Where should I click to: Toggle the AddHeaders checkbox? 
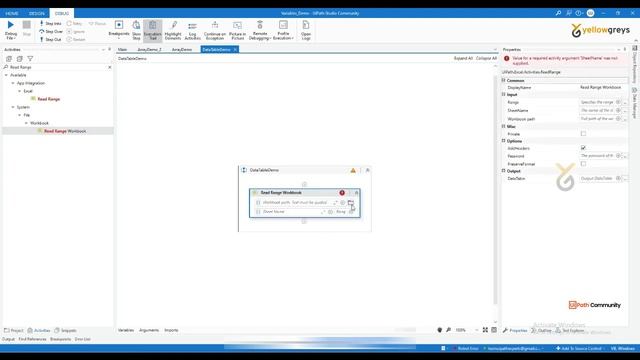click(583, 148)
